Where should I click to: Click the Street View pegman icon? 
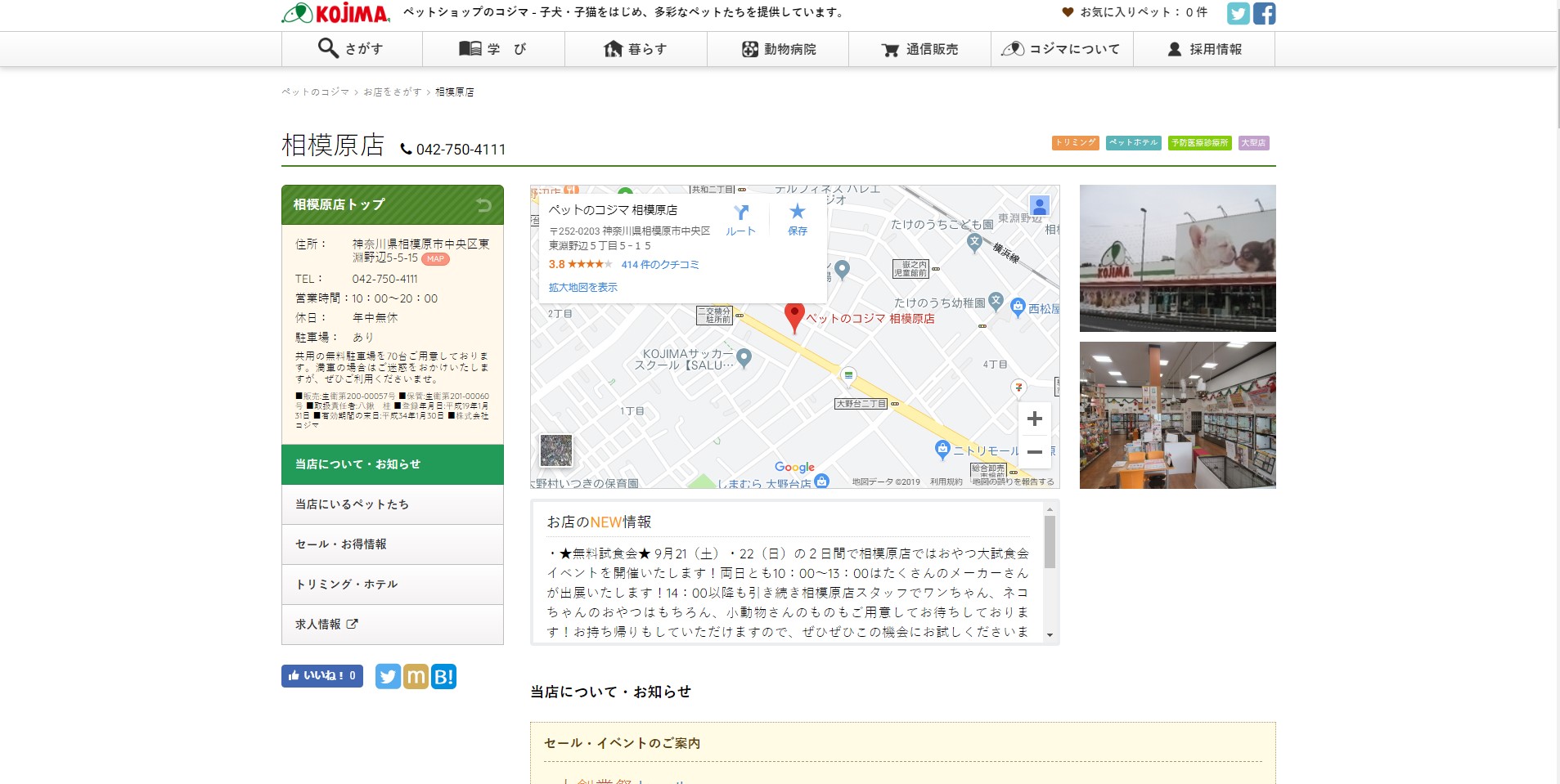click(x=1039, y=205)
